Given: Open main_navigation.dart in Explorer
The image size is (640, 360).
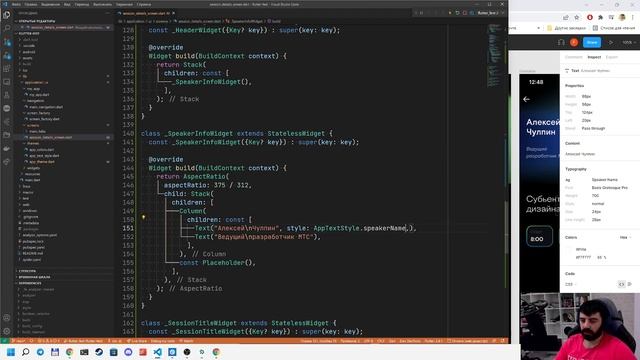Looking at the screenshot, I should click(46, 107).
